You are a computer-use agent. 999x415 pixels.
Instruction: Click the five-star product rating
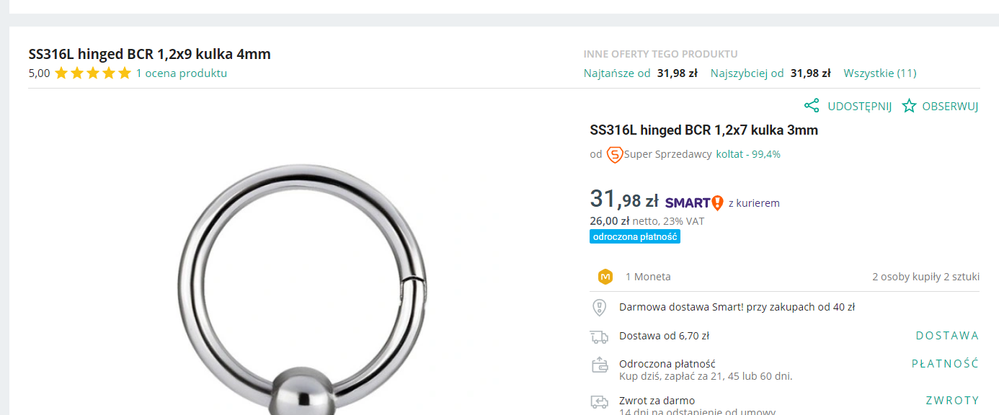pos(93,73)
